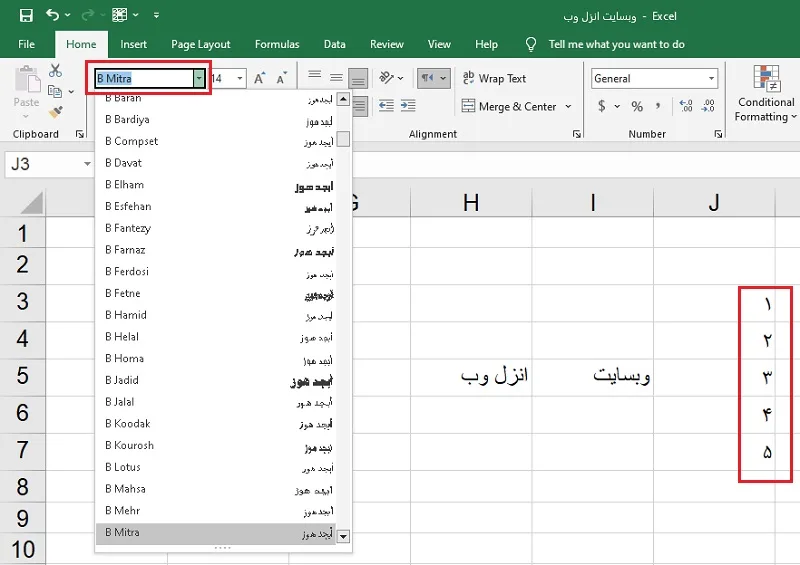Open the File tab
The width and height of the screenshot is (800, 565).
tap(26, 44)
